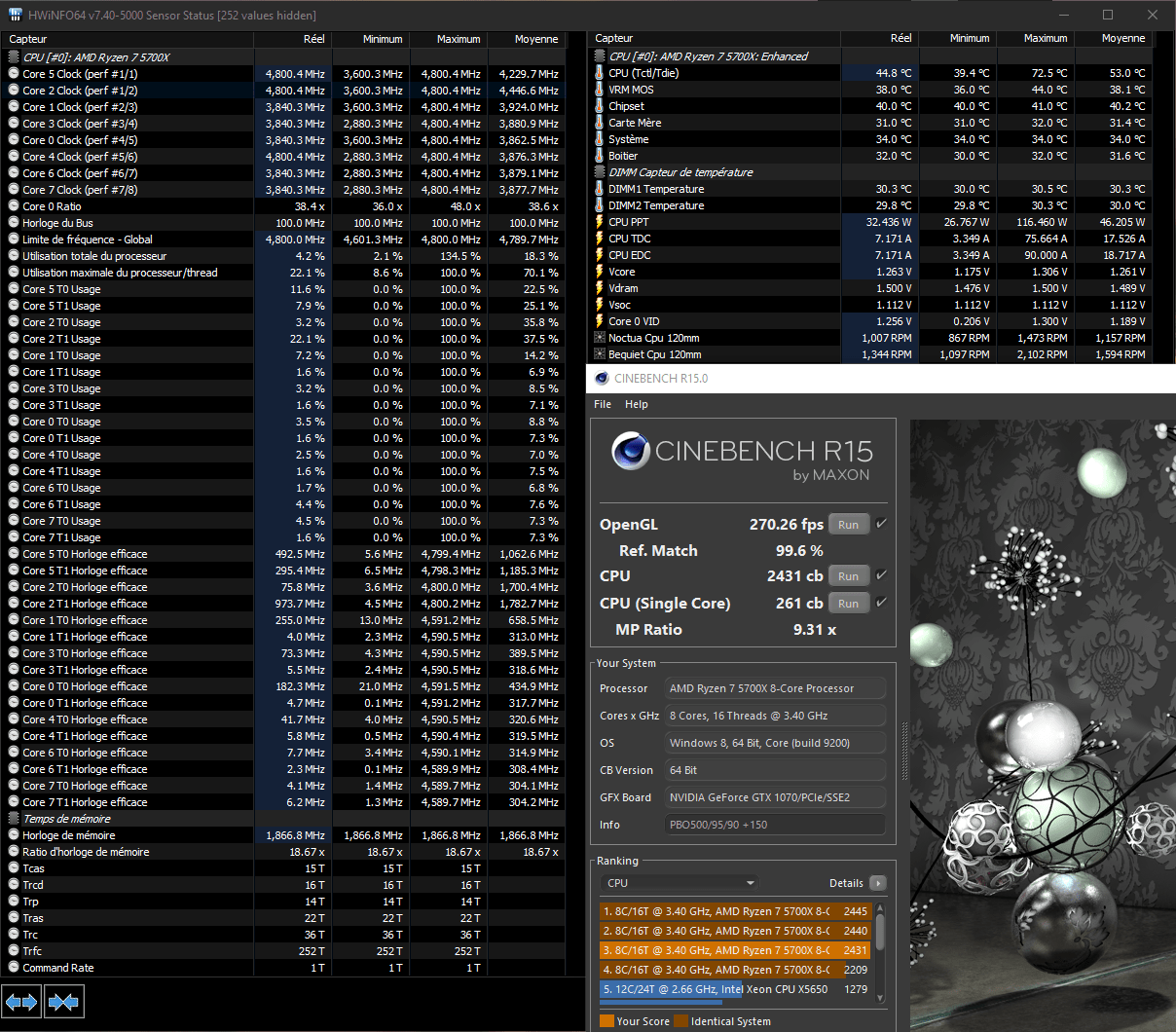
Task: Select the Utilisation totale du processeur row
Action: (x=283, y=255)
